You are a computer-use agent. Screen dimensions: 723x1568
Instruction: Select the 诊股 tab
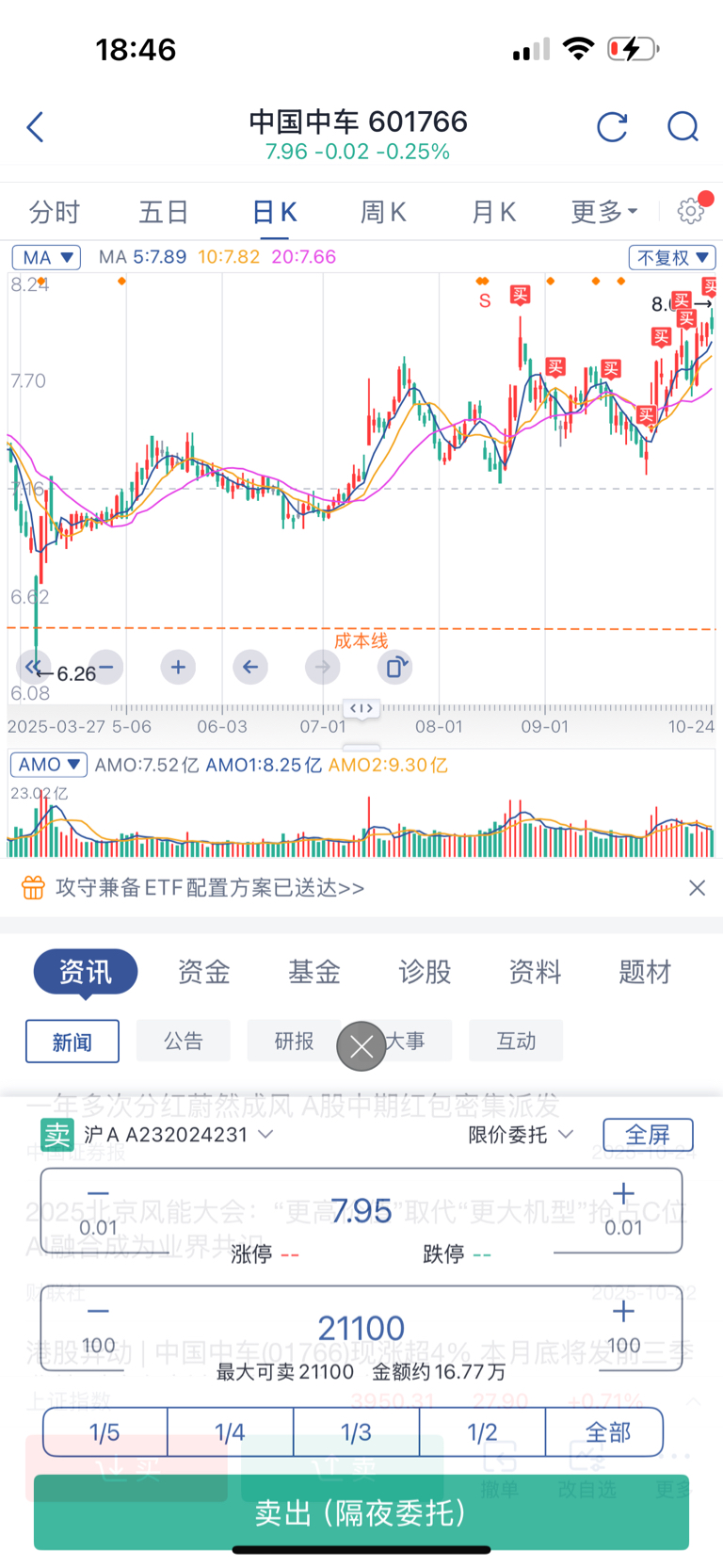[425, 972]
